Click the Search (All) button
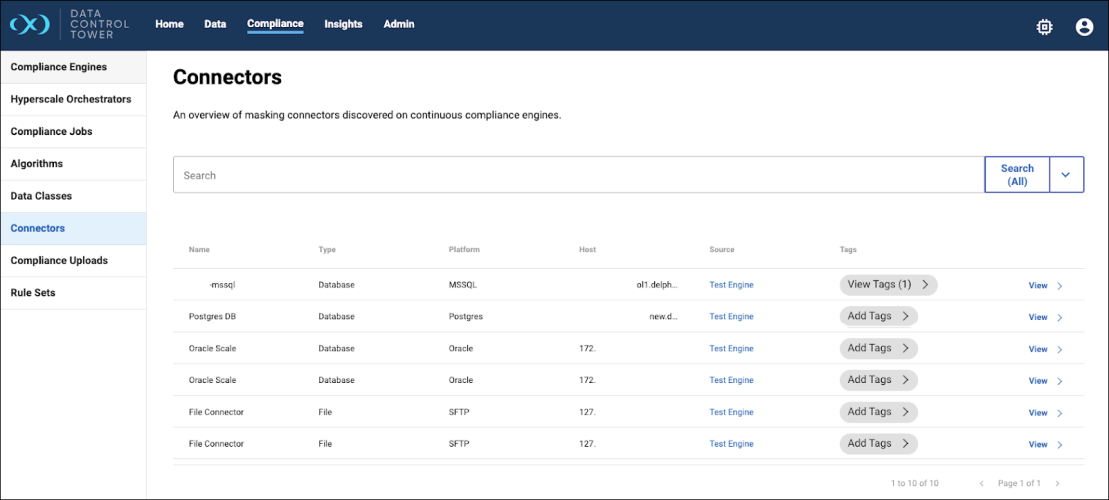 point(1017,175)
